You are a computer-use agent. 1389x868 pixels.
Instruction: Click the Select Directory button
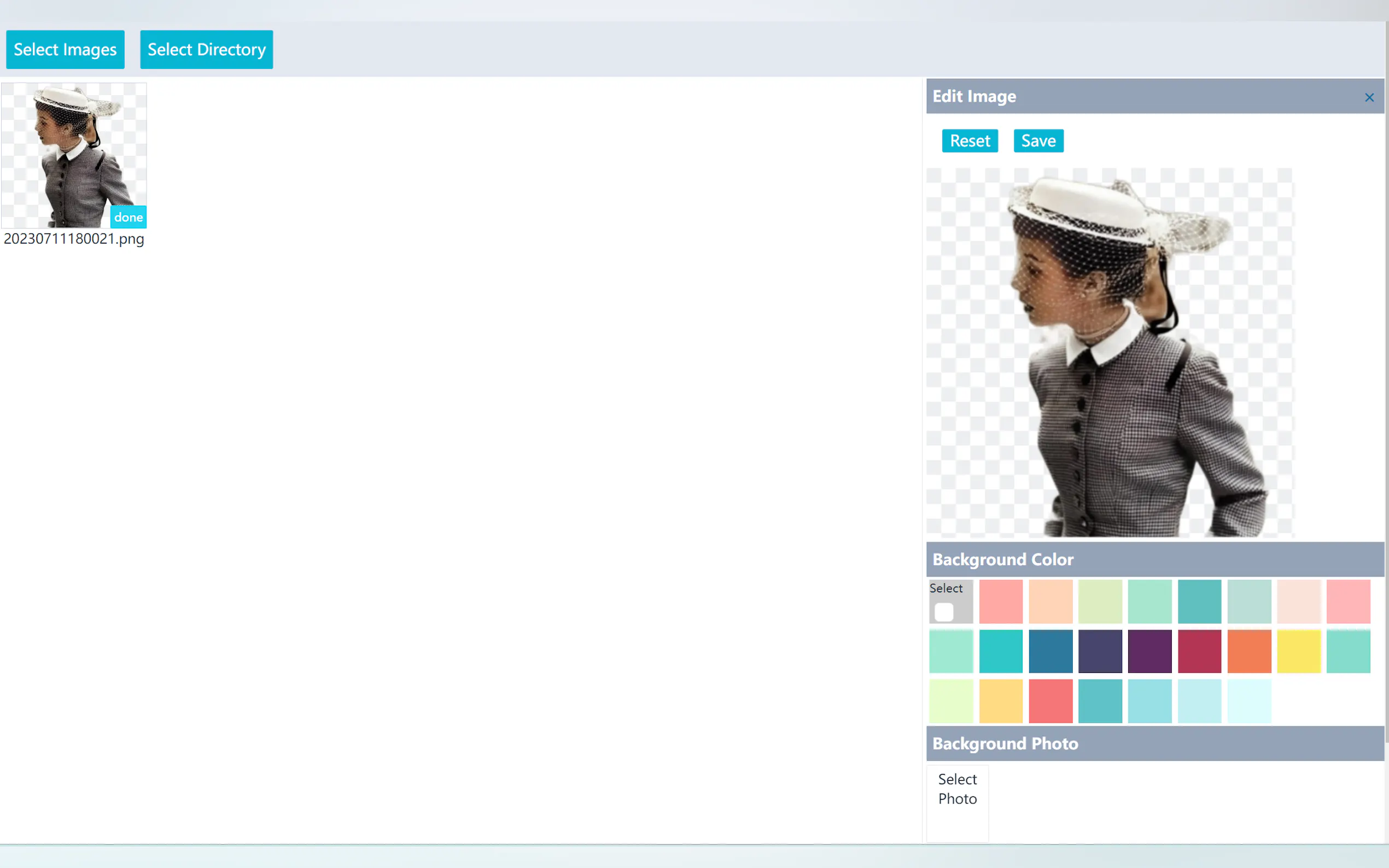click(x=206, y=49)
